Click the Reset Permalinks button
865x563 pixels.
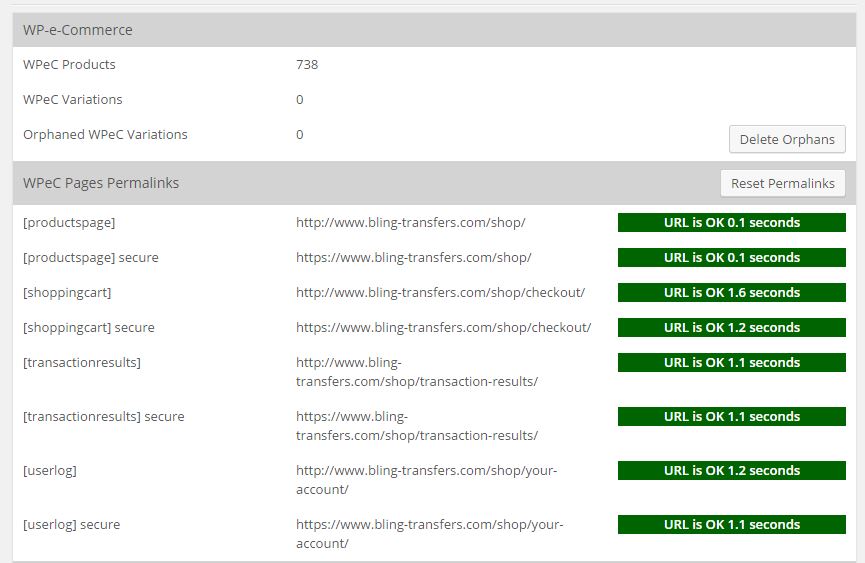click(x=783, y=183)
